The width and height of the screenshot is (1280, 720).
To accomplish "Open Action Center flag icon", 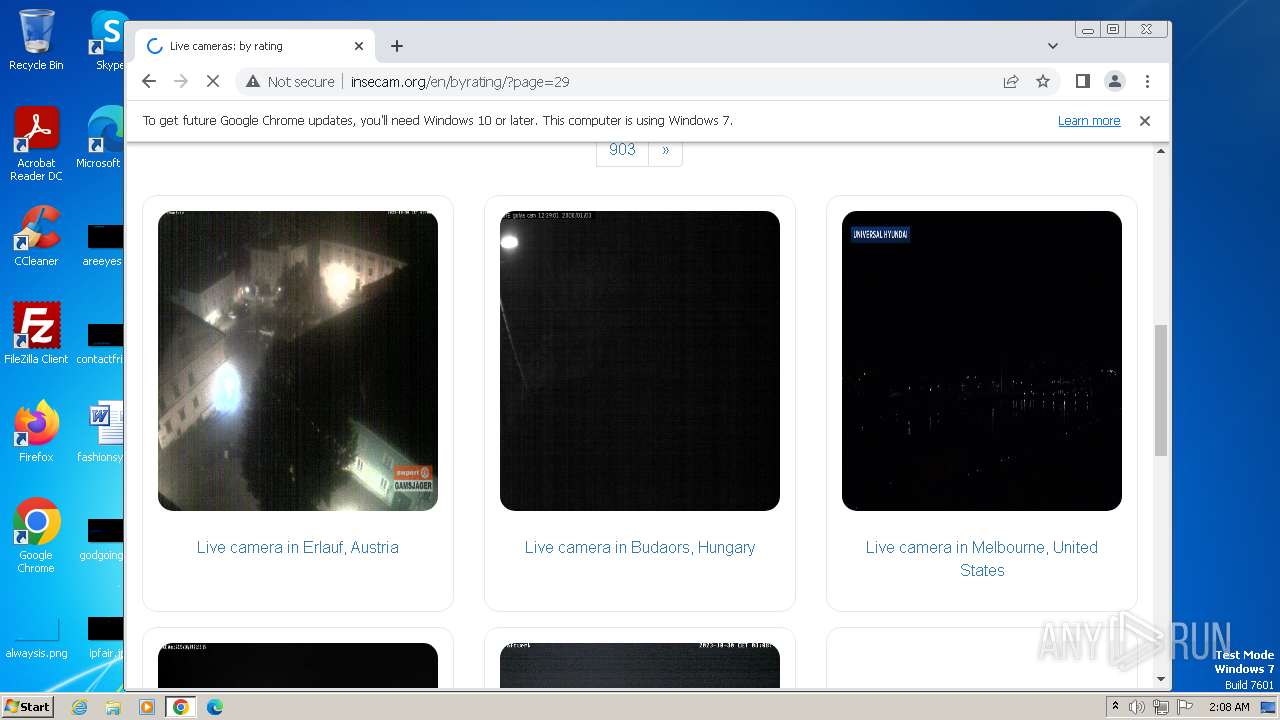I will (1183, 707).
